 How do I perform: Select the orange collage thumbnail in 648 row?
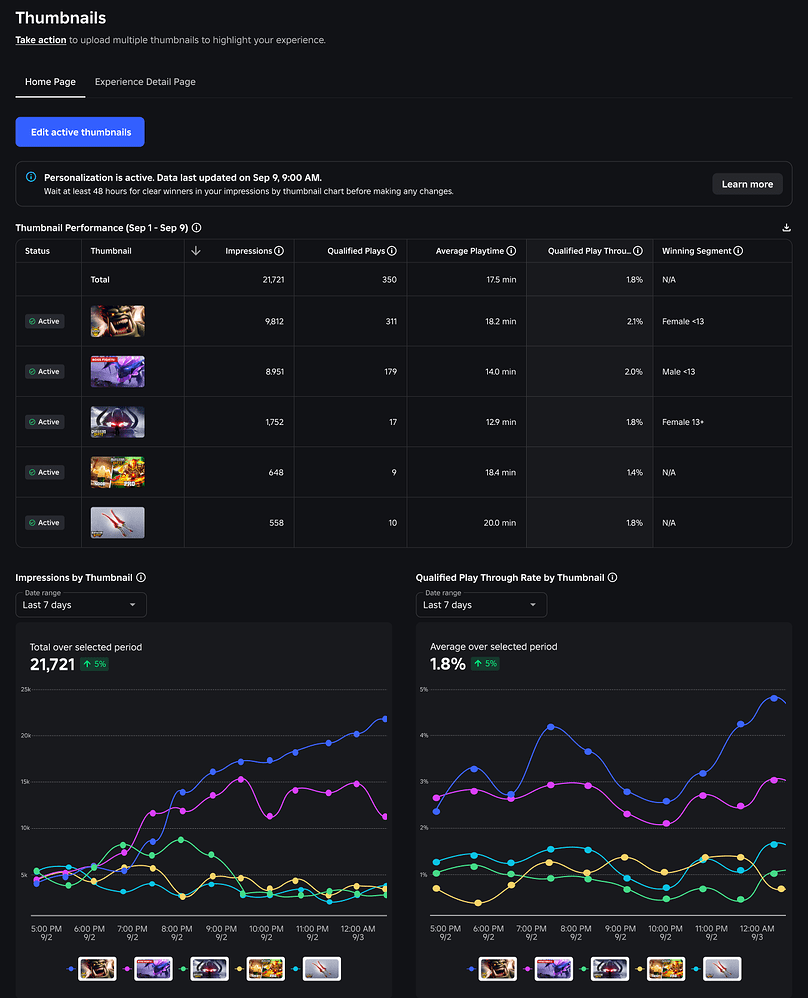[x=118, y=472]
